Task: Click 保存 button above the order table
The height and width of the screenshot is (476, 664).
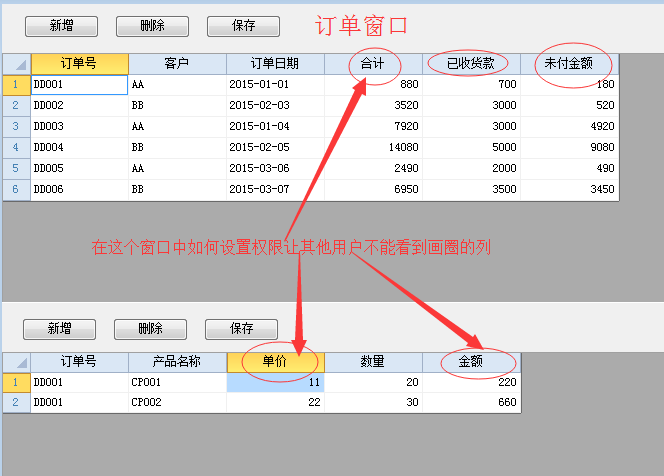Action: 243,26
